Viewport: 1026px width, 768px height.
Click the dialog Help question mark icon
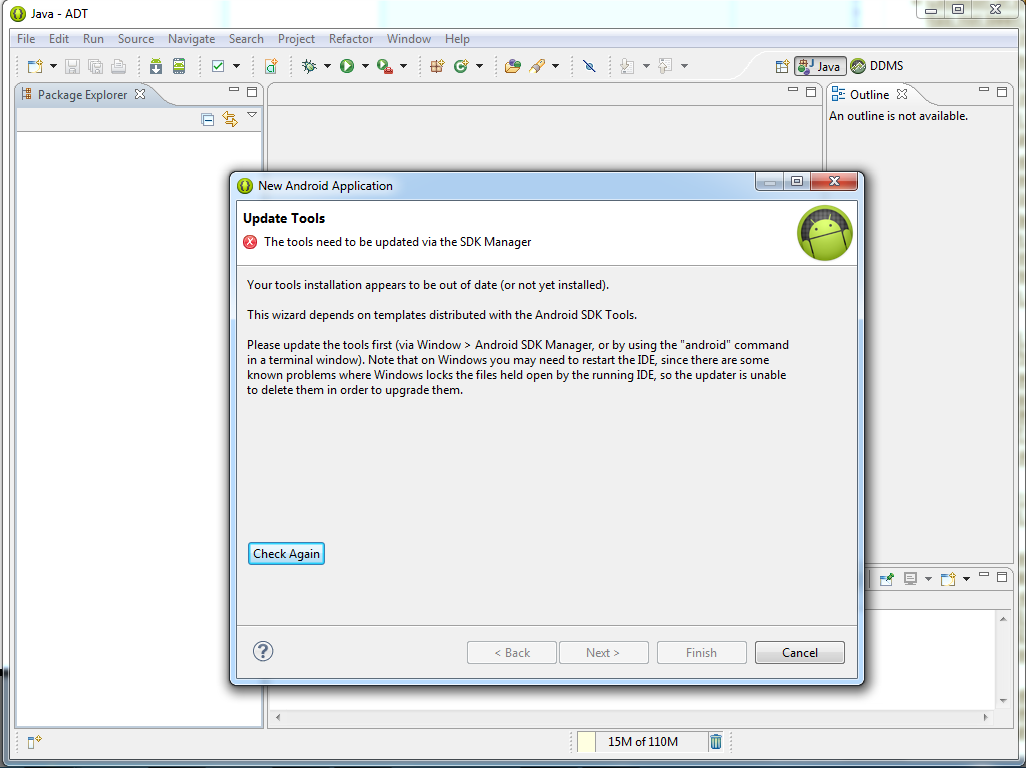[x=263, y=651]
